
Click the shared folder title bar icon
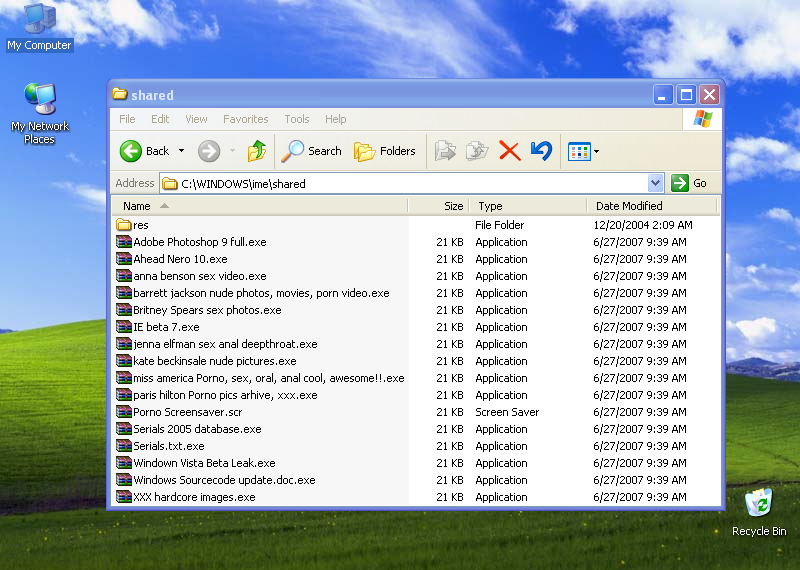point(120,94)
